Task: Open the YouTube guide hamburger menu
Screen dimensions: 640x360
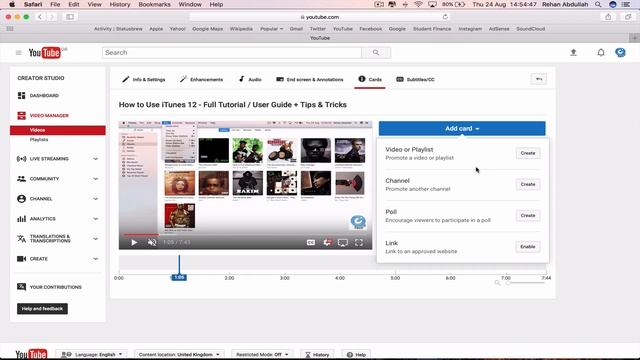Action: point(18,53)
